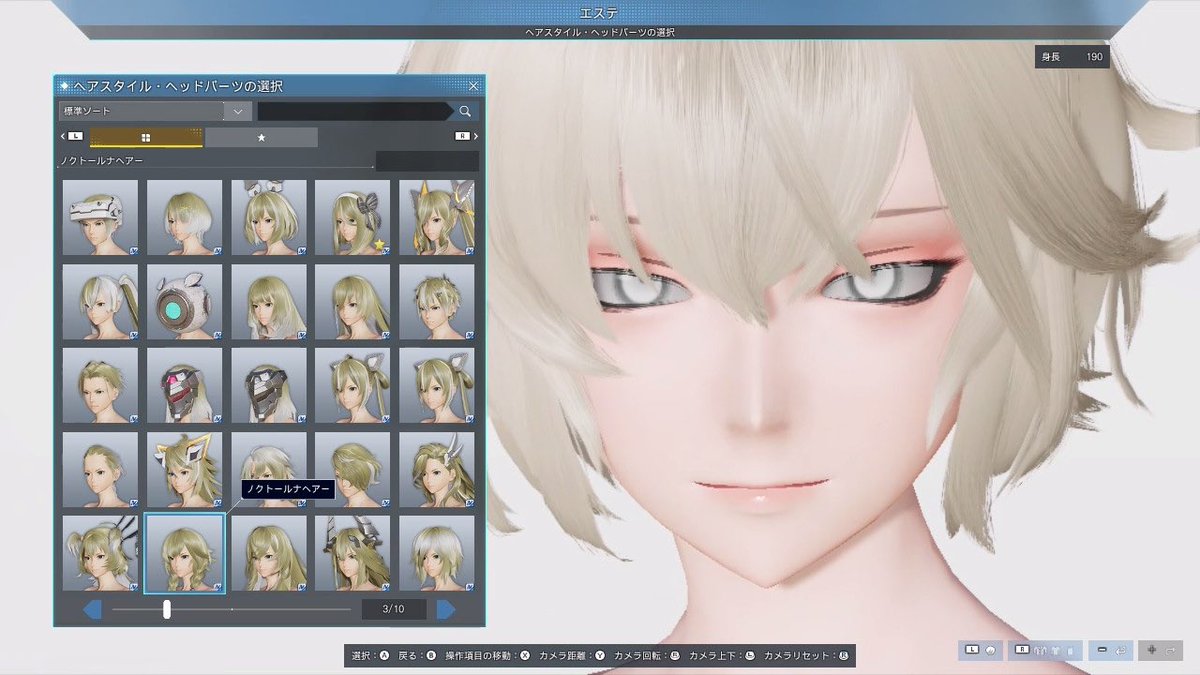1200x675 pixels.
Task: Click the カメラ上下 hint
Action: (722, 656)
